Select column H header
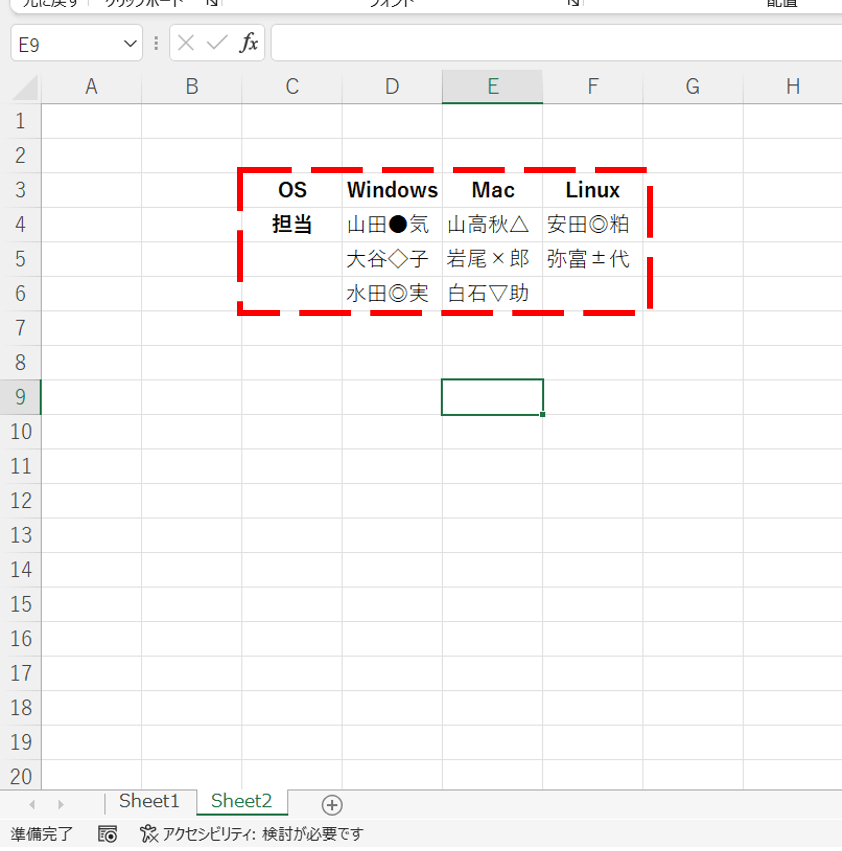This screenshot has height=851, width=842. click(793, 87)
